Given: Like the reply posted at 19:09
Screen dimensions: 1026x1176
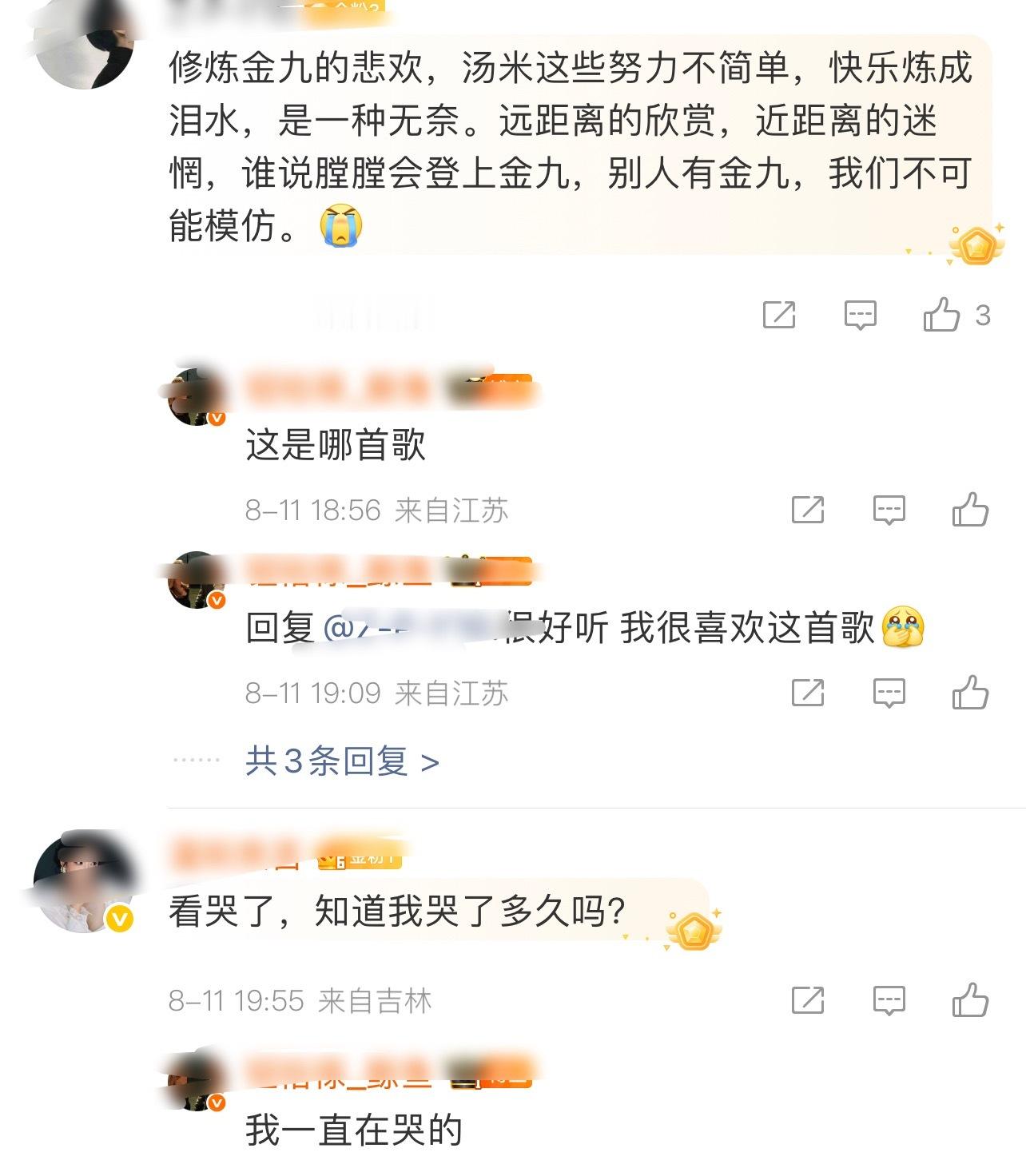Looking at the screenshot, I should (970, 693).
